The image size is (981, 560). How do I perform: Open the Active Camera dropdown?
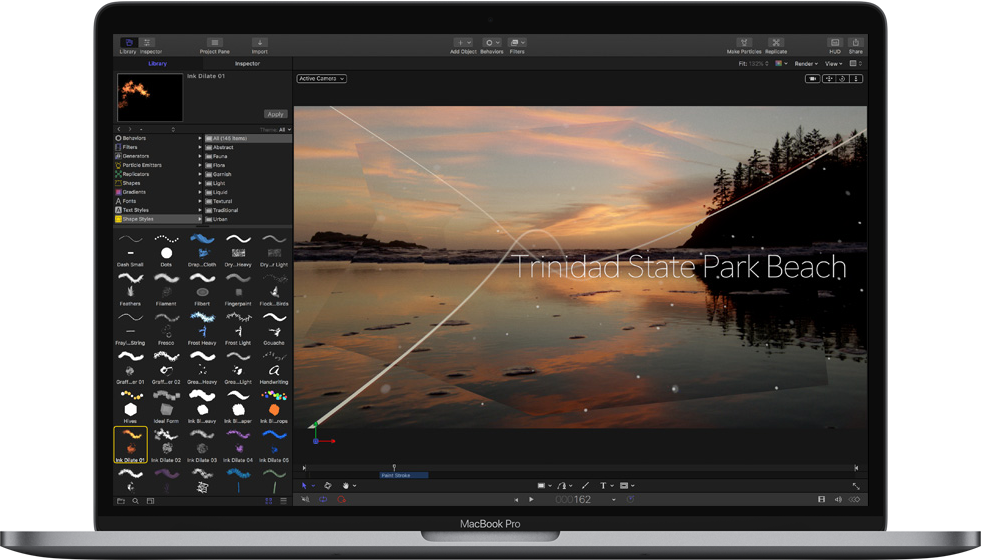pos(321,78)
